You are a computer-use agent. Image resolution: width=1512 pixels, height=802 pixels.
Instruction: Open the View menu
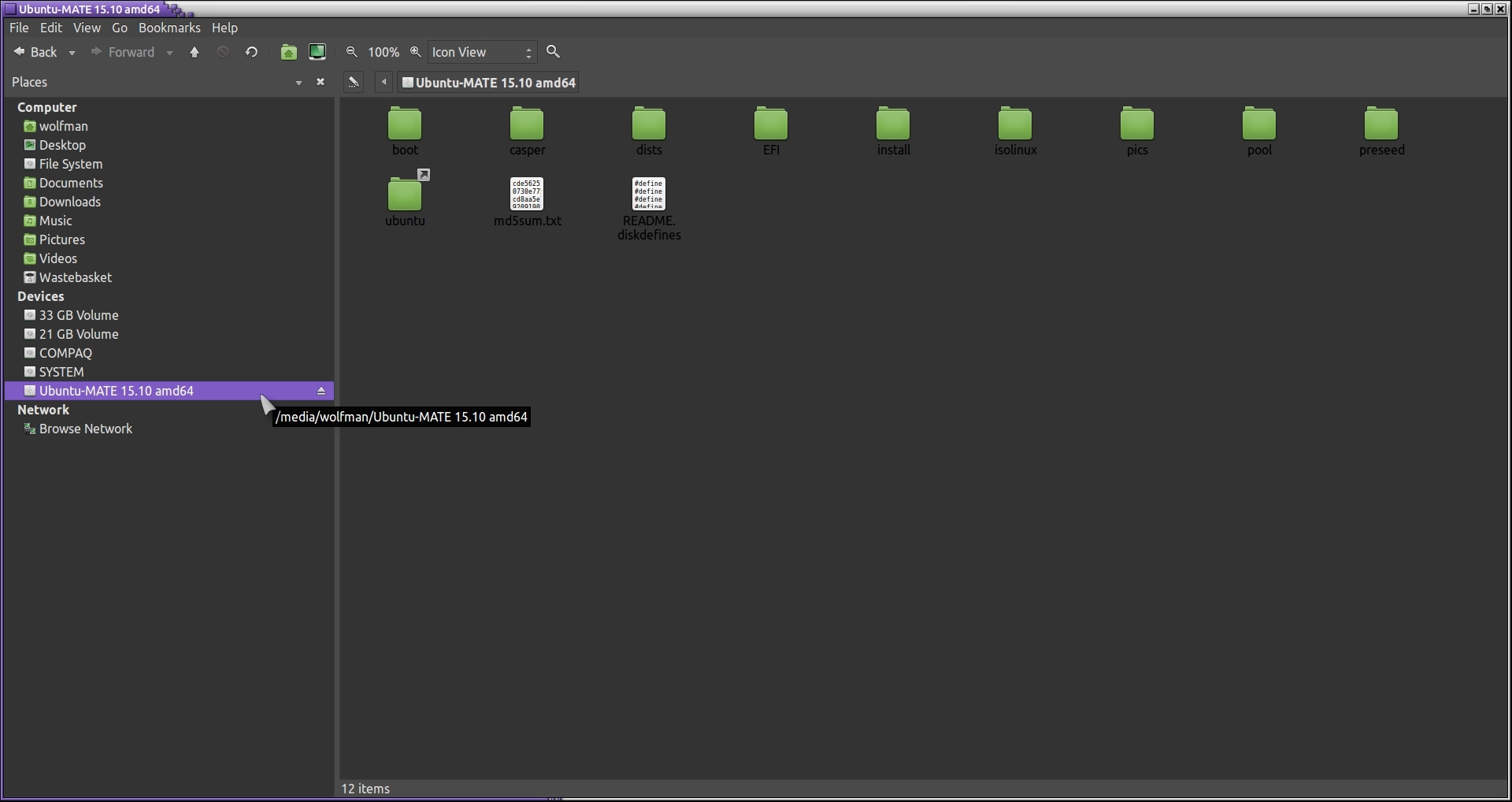tap(87, 28)
